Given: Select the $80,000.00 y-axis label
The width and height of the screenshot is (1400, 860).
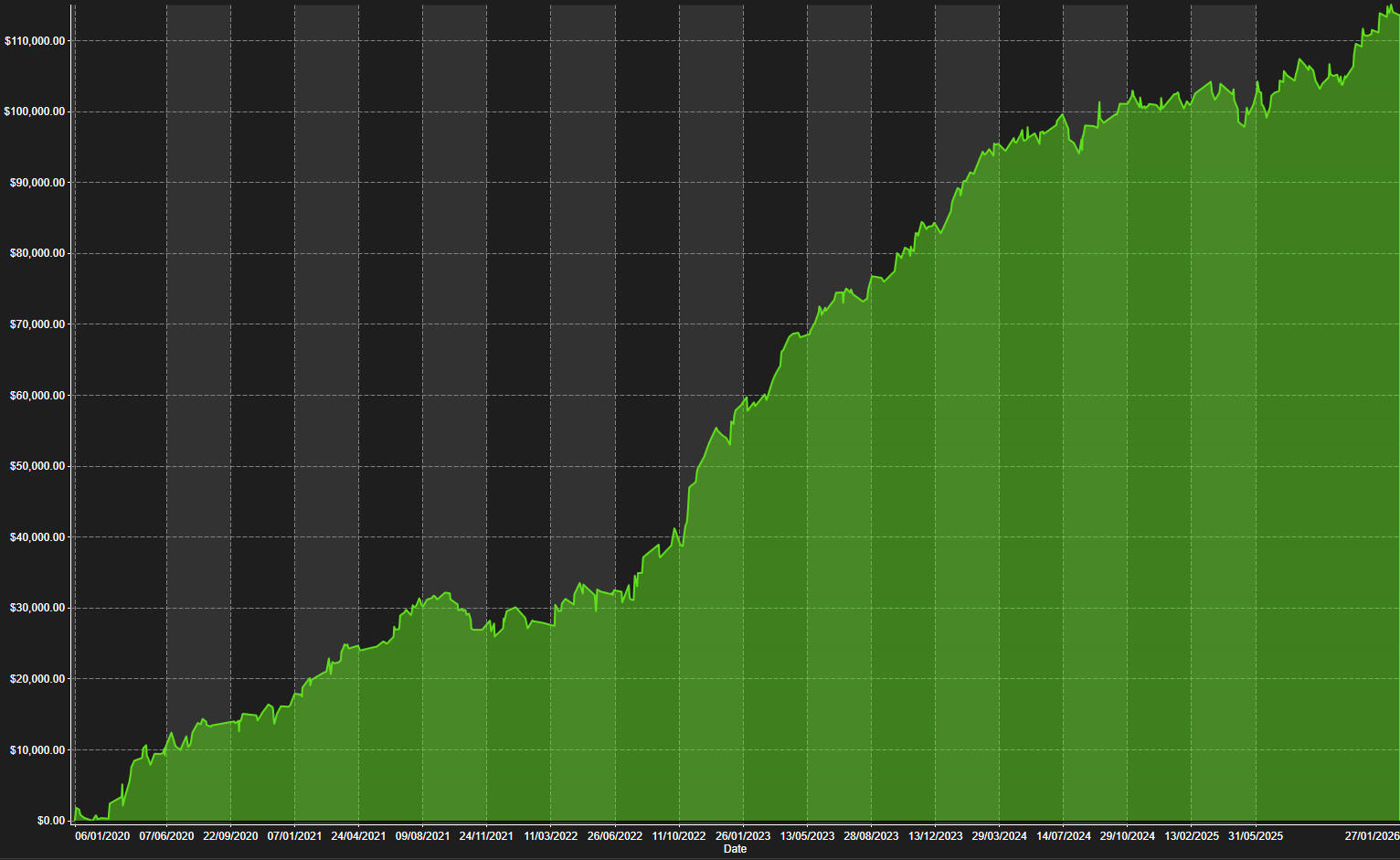Looking at the screenshot, I should point(37,253).
